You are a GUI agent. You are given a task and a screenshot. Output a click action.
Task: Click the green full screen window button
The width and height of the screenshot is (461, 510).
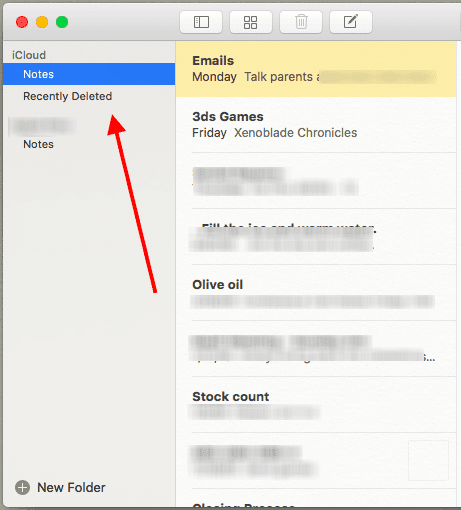62,22
